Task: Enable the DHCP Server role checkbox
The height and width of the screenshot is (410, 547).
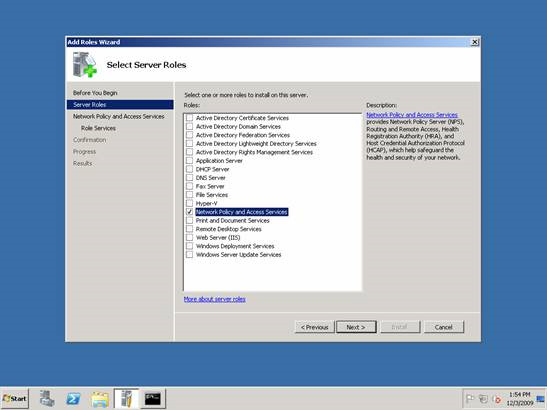Action: tap(189, 169)
